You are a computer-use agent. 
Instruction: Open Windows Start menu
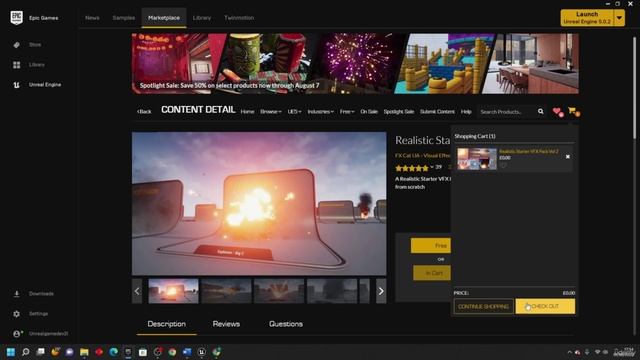(x=11, y=352)
